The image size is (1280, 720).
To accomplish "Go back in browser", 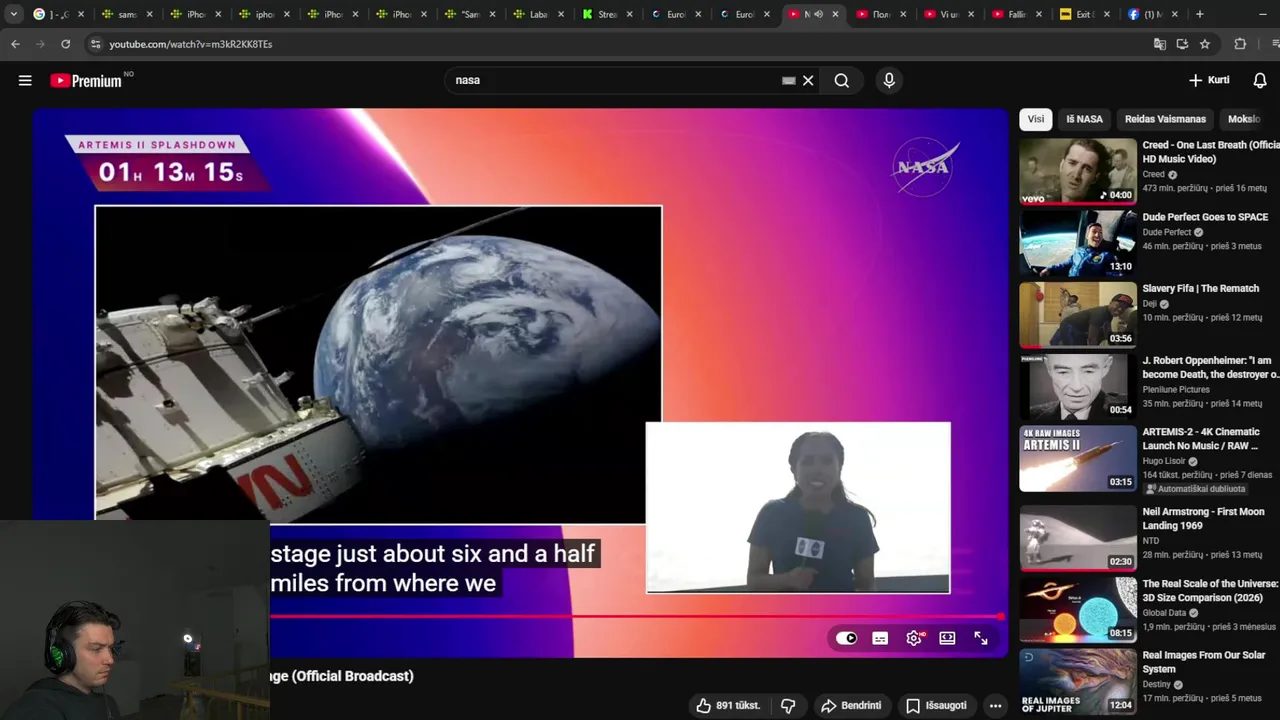I will click(x=15, y=44).
